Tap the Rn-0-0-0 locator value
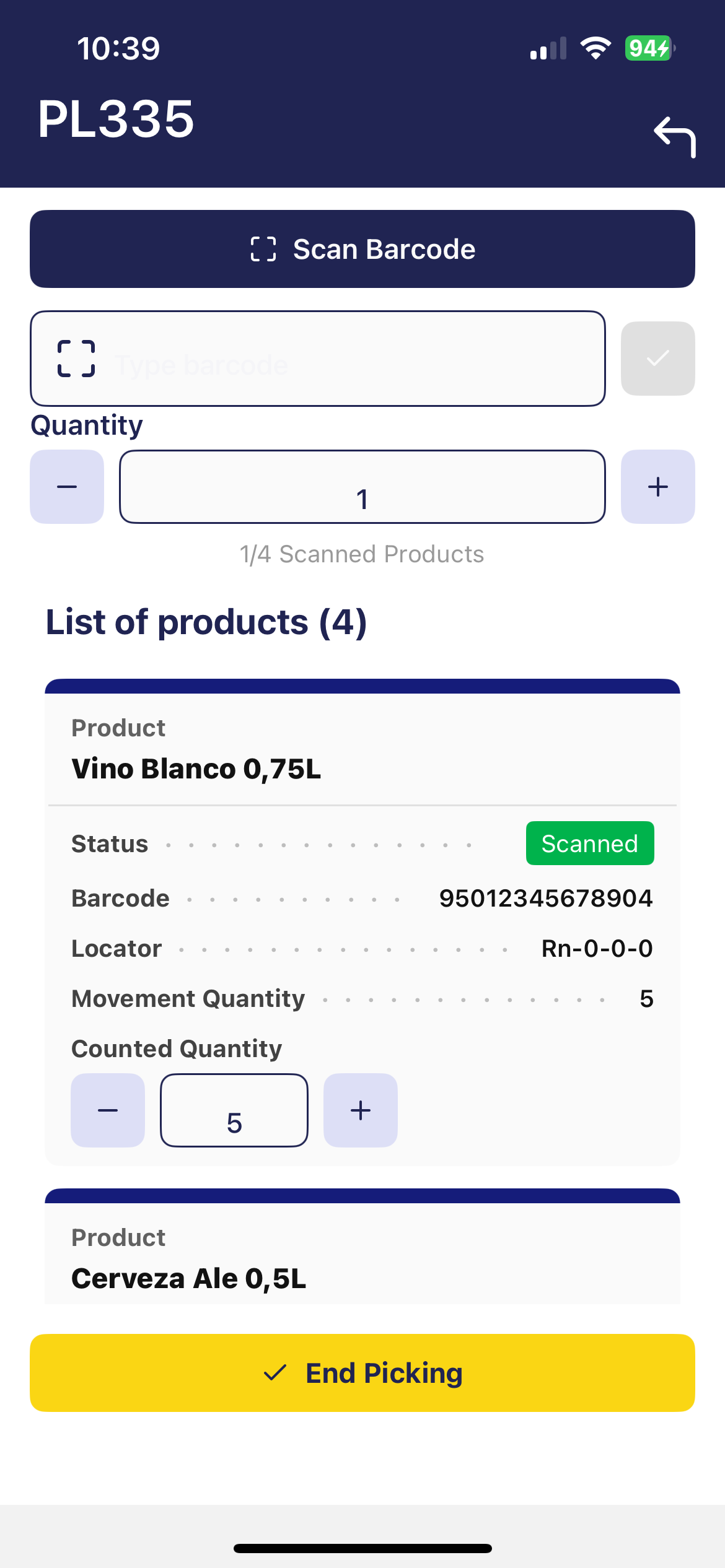 pyautogui.click(x=597, y=949)
